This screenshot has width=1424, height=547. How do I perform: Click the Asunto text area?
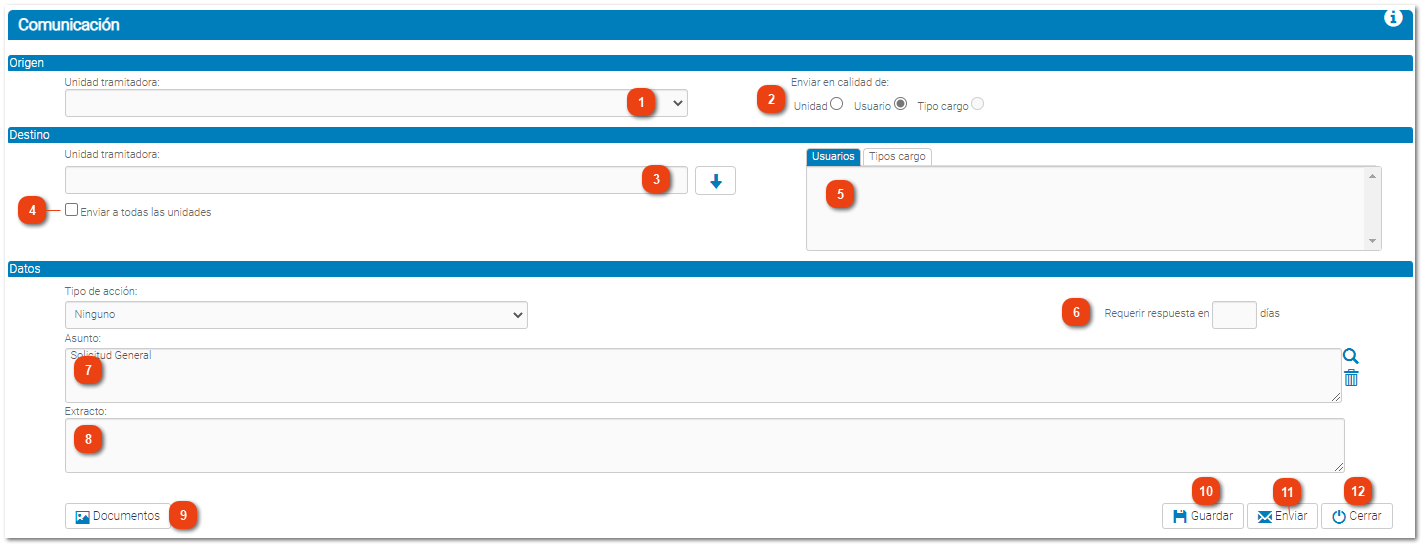tap(703, 376)
